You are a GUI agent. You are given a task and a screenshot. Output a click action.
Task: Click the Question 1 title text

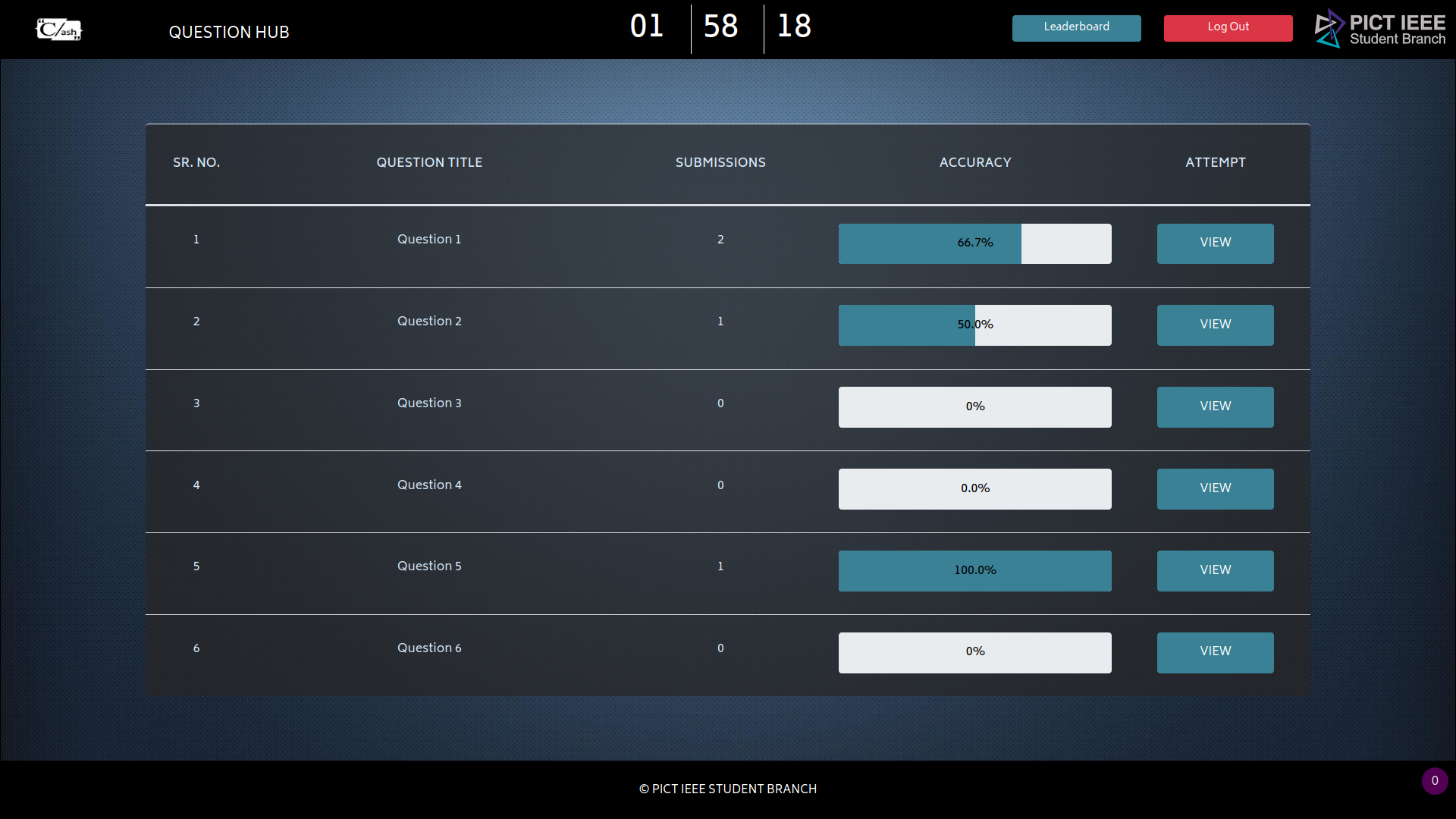click(x=429, y=239)
